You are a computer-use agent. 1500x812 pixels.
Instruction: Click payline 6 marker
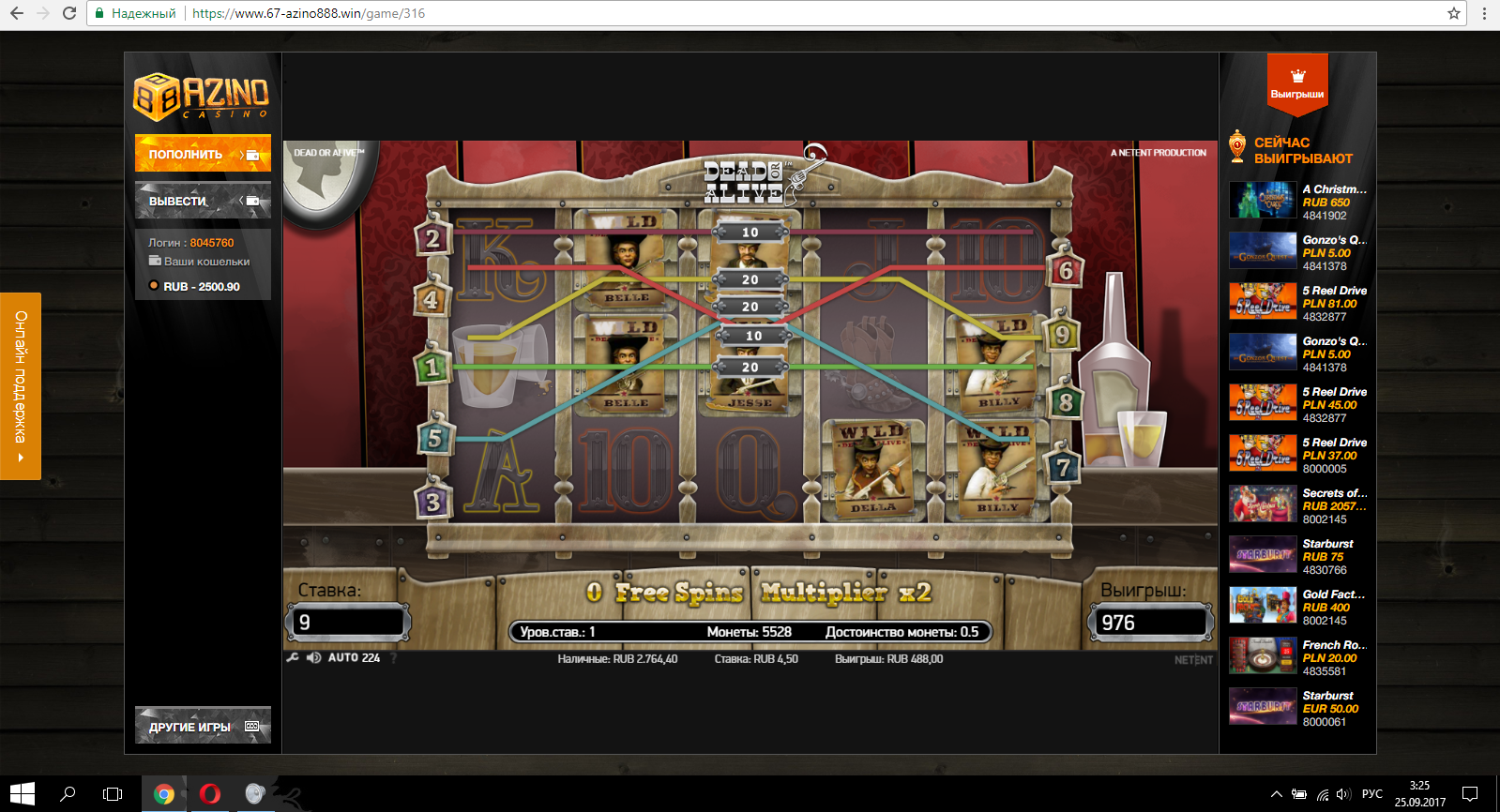tap(1066, 271)
